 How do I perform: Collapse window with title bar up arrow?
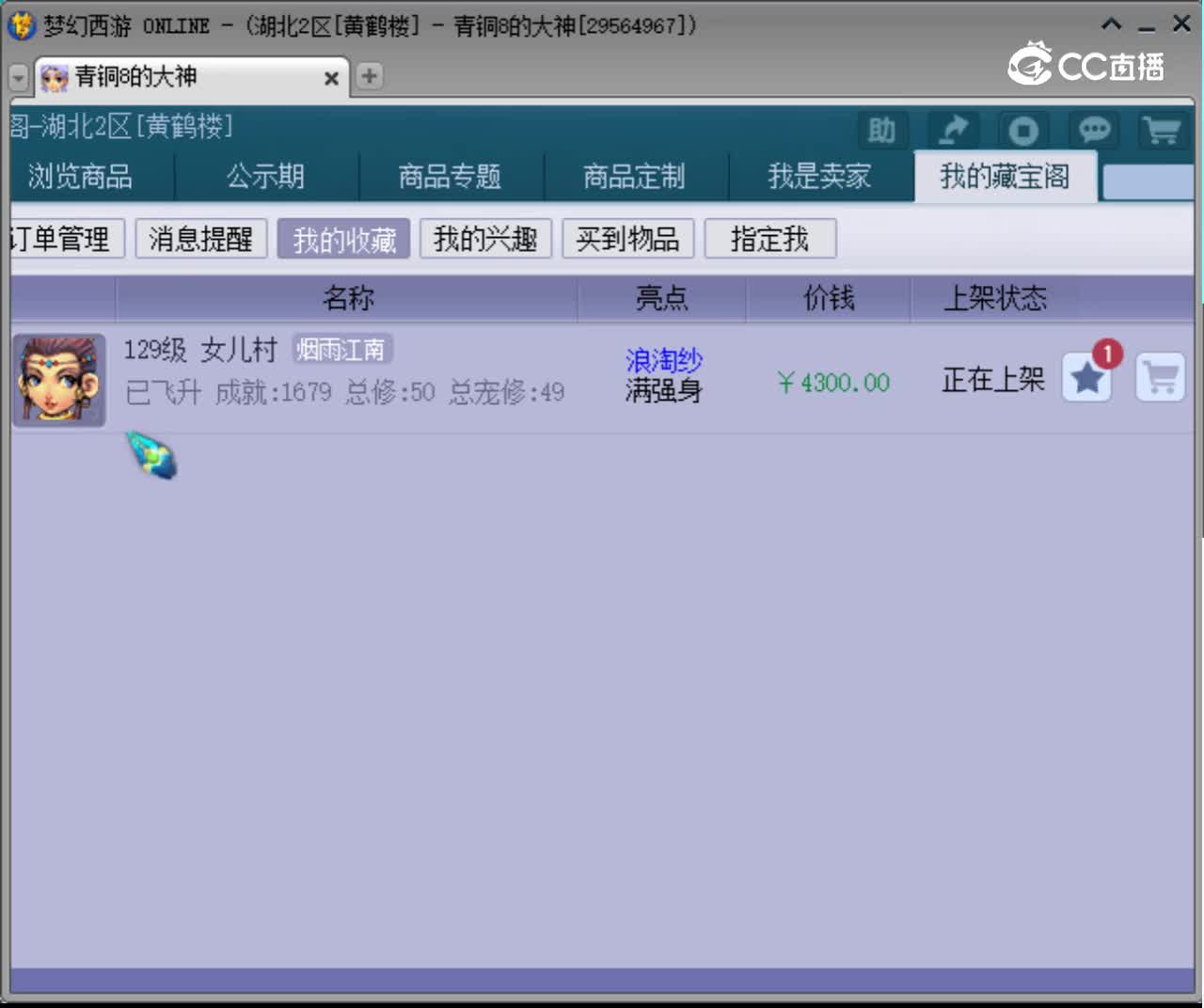point(1112,24)
